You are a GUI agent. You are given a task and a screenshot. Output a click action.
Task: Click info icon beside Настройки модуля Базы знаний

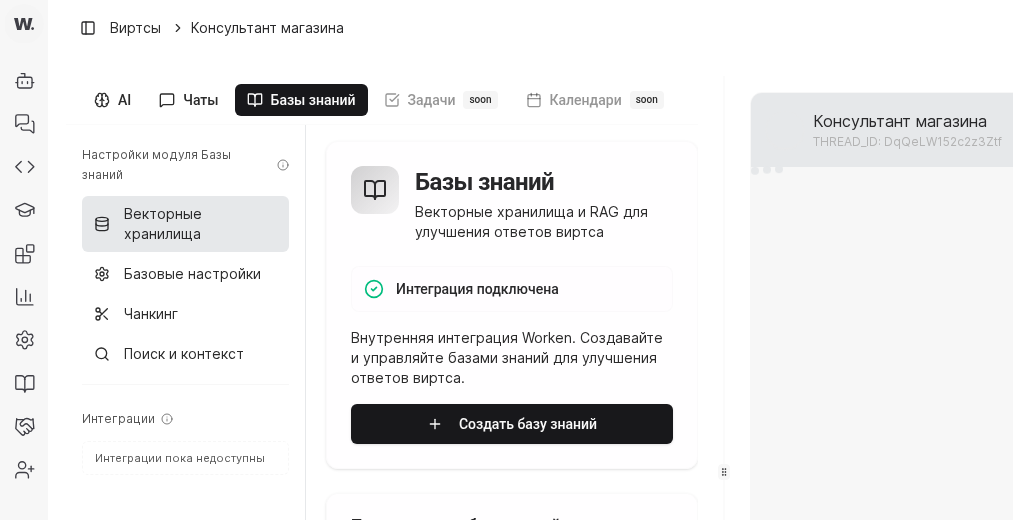[283, 165]
